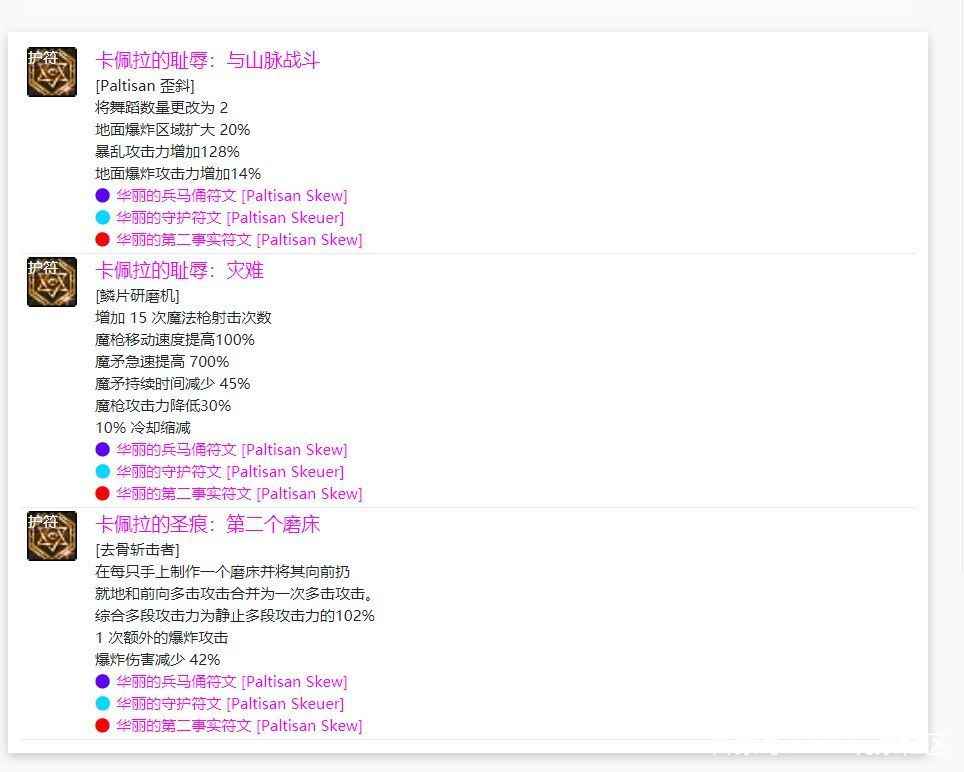Click talisman icon beside 灾难 entry
This screenshot has width=964, height=772.
[x=52, y=282]
